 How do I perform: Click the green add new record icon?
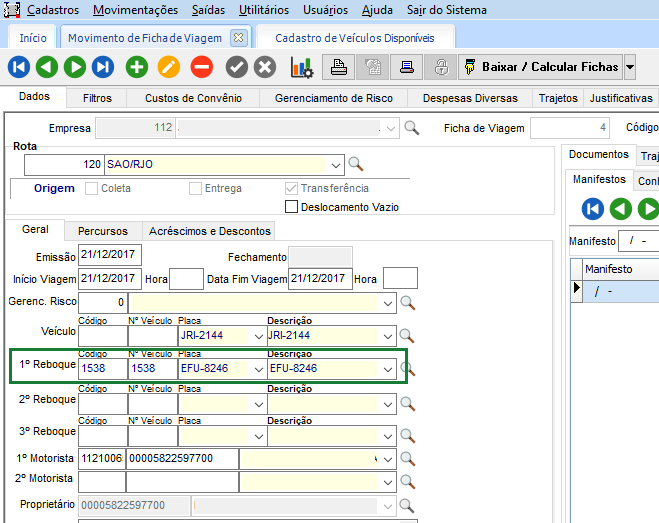coord(137,67)
